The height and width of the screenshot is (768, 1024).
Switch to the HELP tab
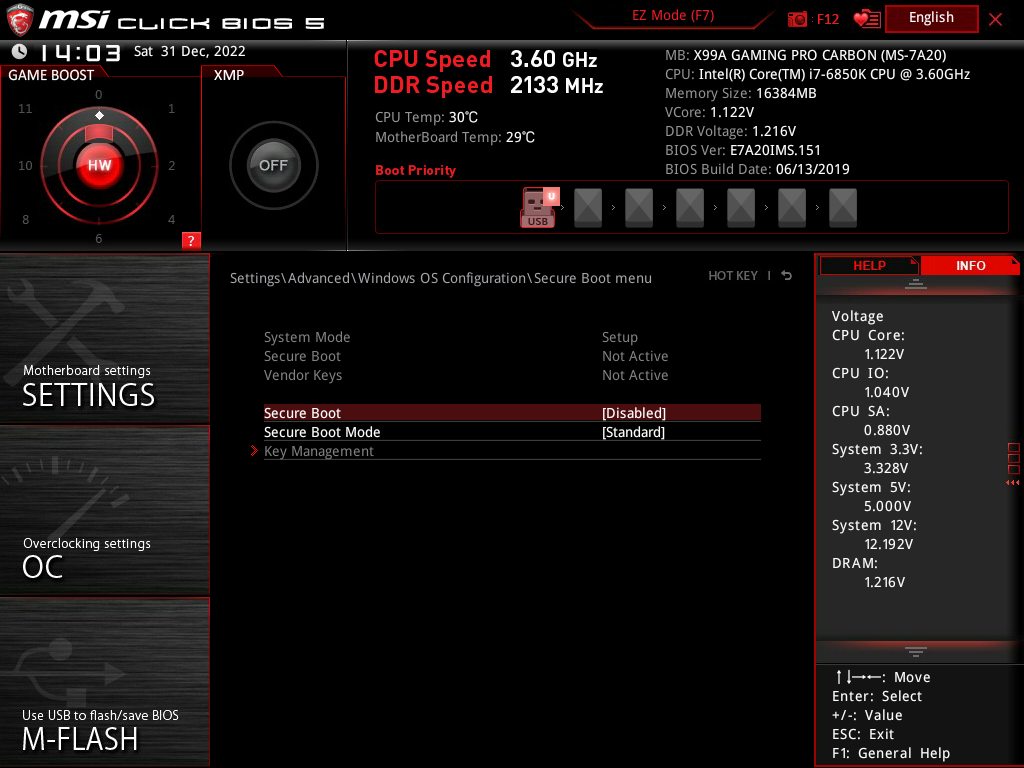tap(869, 265)
